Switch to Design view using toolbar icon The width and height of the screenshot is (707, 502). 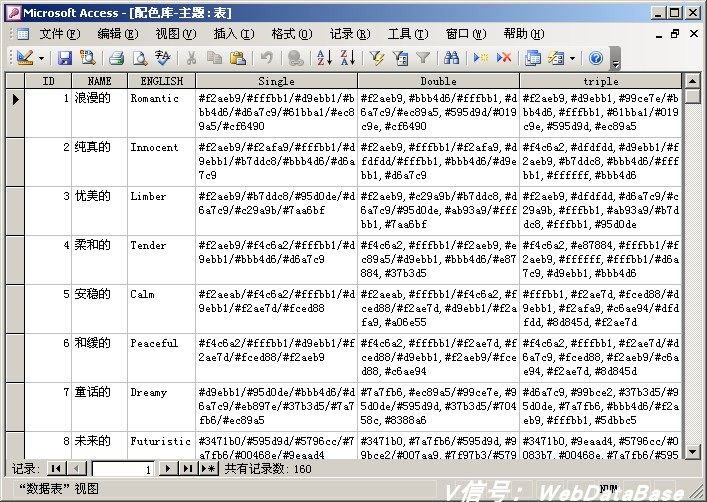tap(25, 58)
